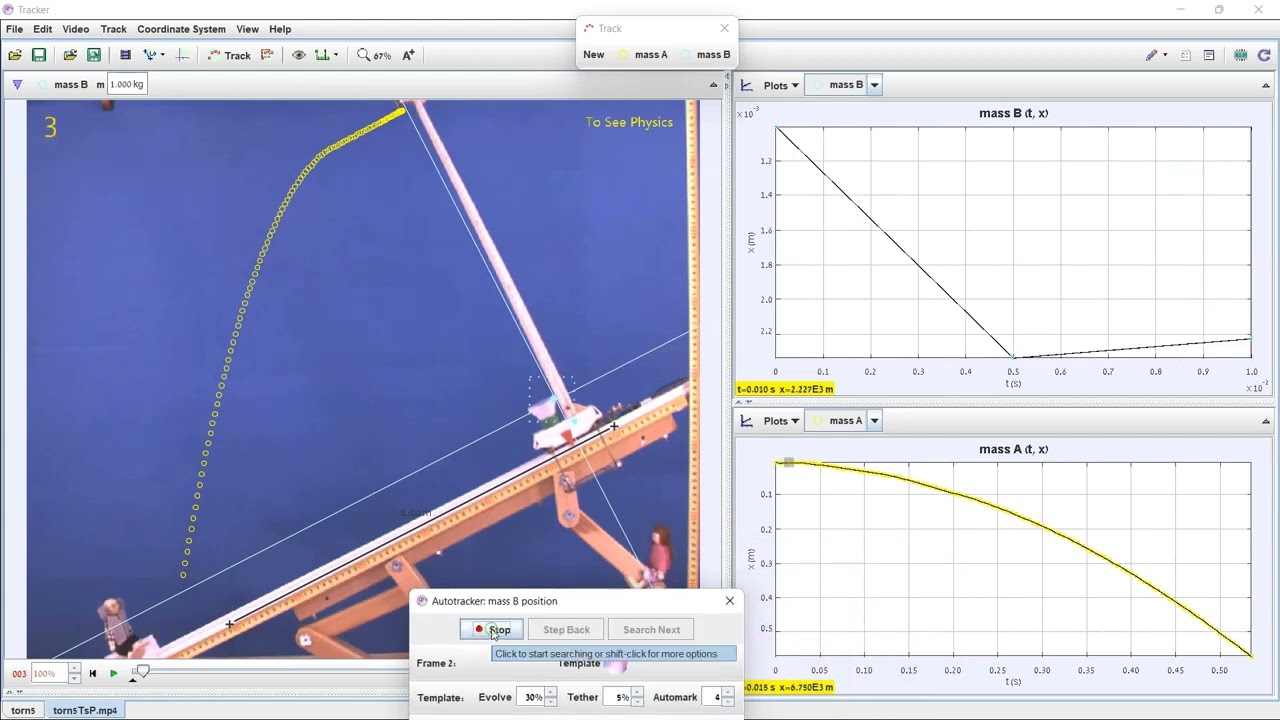The height and width of the screenshot is (720, 1280).
Task: Click top plot axes icon
Action: pos(746,85)
